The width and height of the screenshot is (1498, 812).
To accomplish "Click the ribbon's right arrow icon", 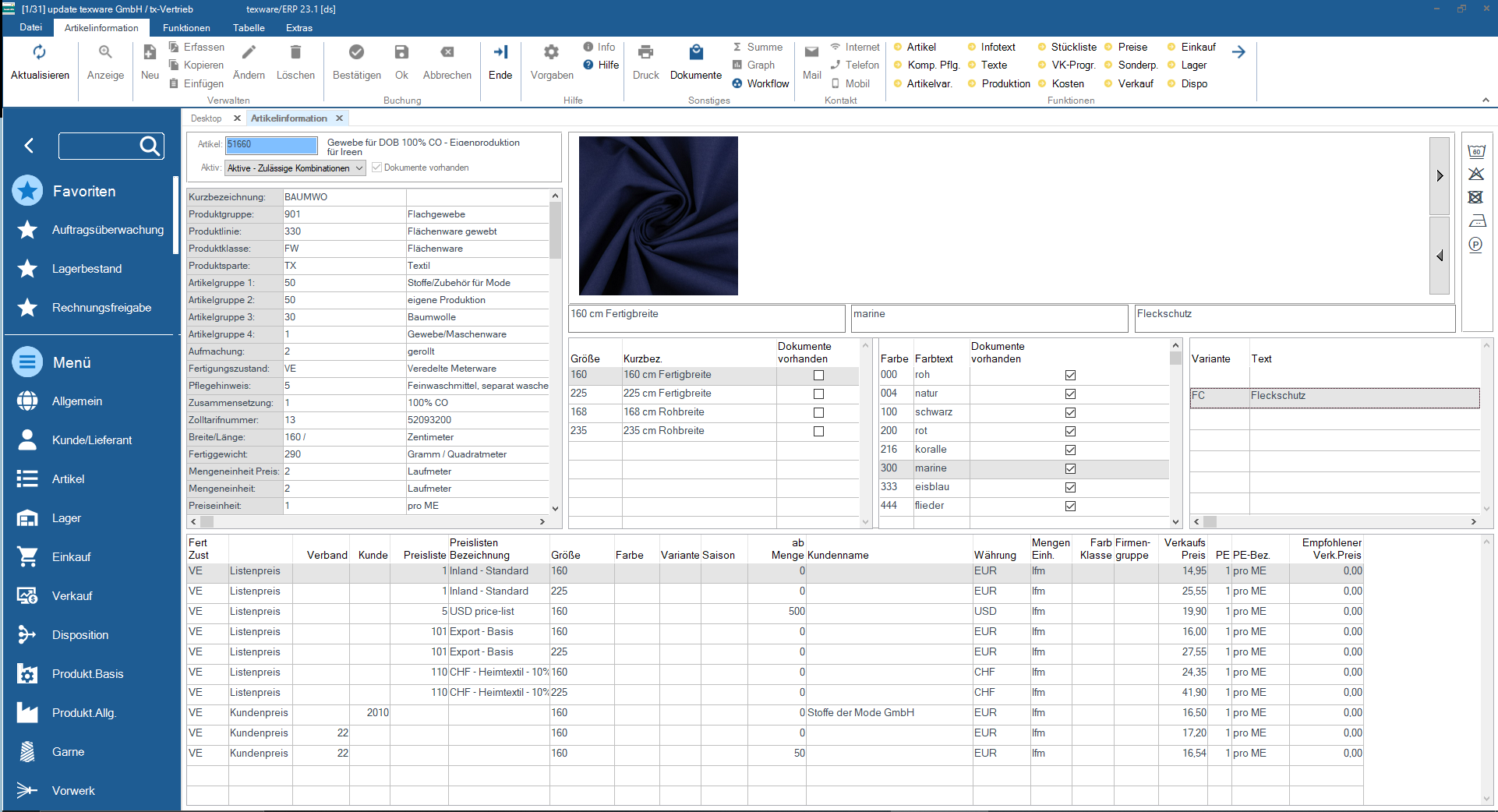I will [x=1238, y=52].
